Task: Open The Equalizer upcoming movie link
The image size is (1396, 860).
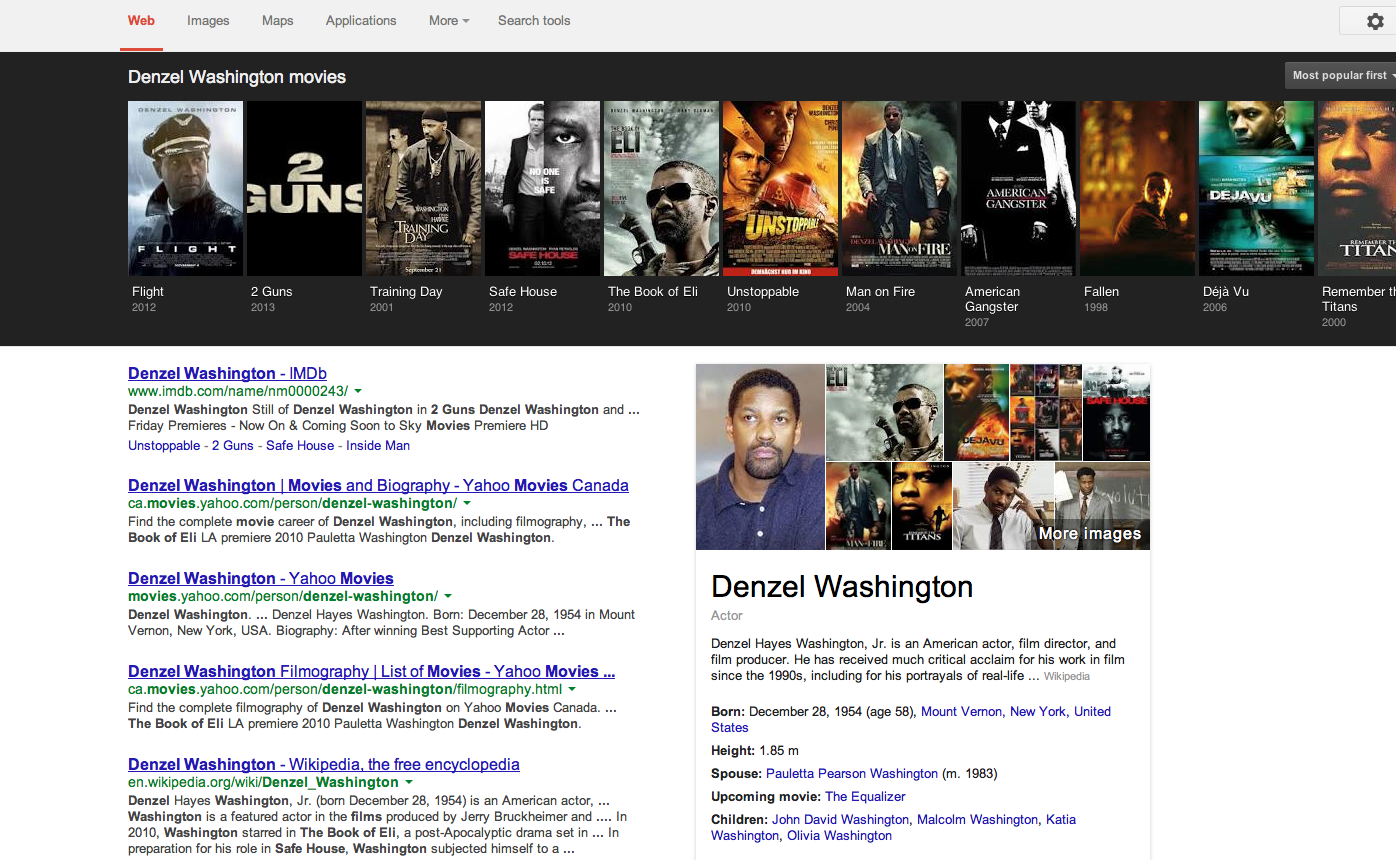Action: click(x=865, y=796)
